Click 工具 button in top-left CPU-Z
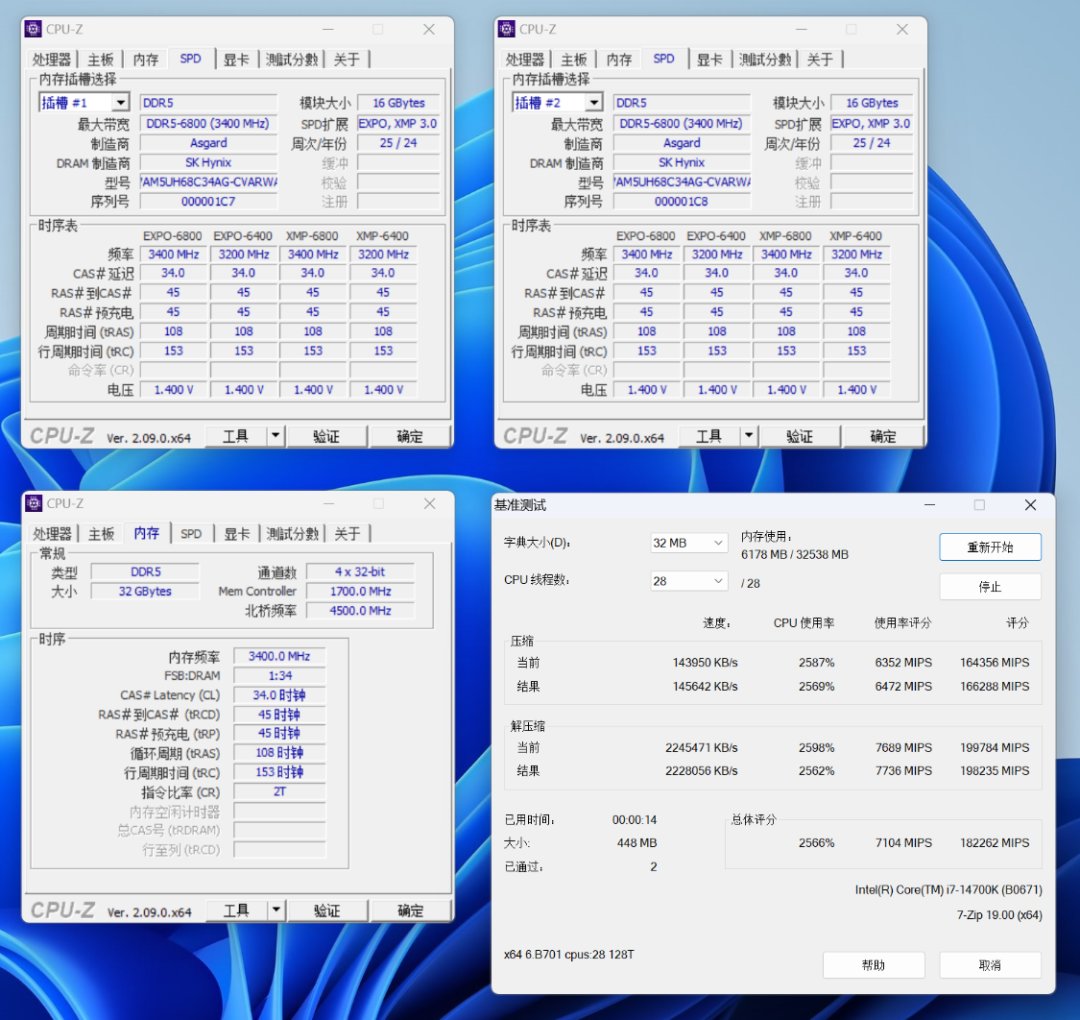The width and height of the screenshot is (1080, 1020). pyautogui.click(x=236, y=436)
